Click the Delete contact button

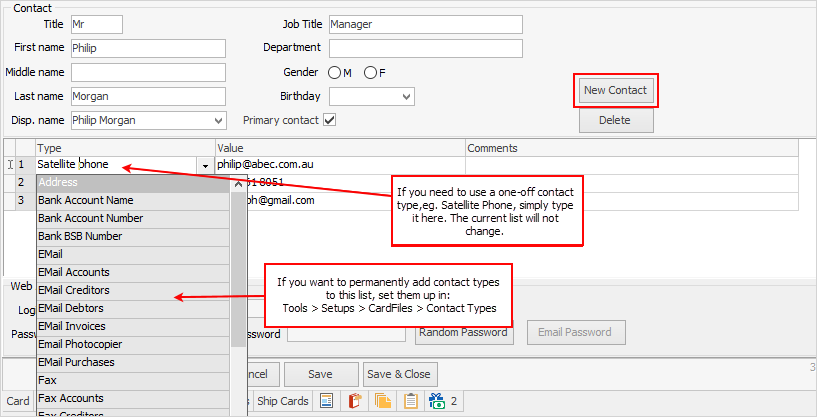point(616,120)
